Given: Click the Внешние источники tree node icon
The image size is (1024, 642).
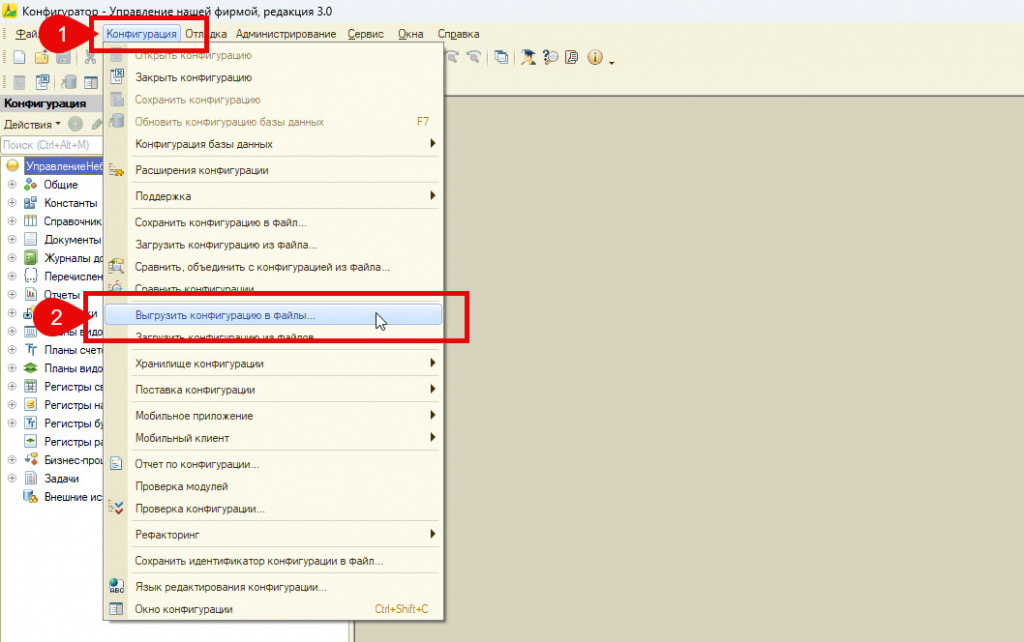Looking at the screenshot, I should click(x=30, y=496).
